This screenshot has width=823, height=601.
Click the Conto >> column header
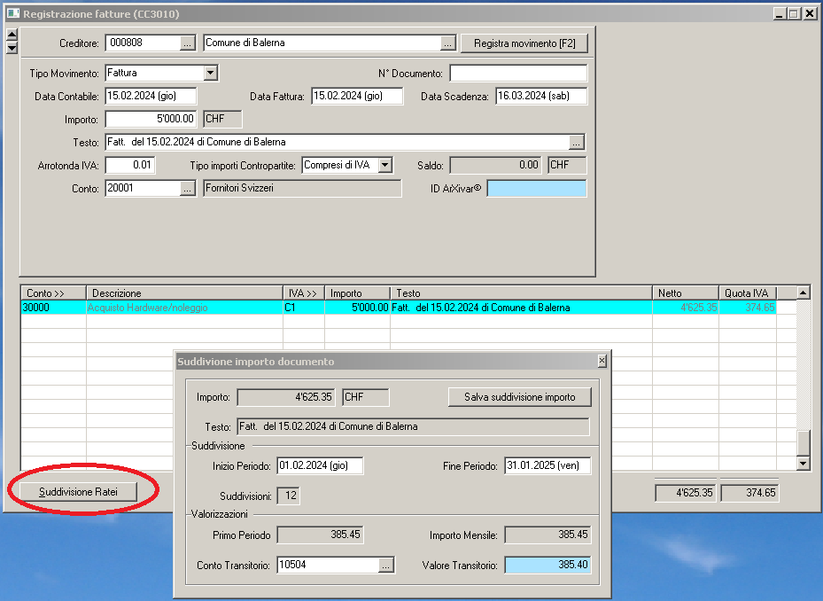tap(52, 293)
